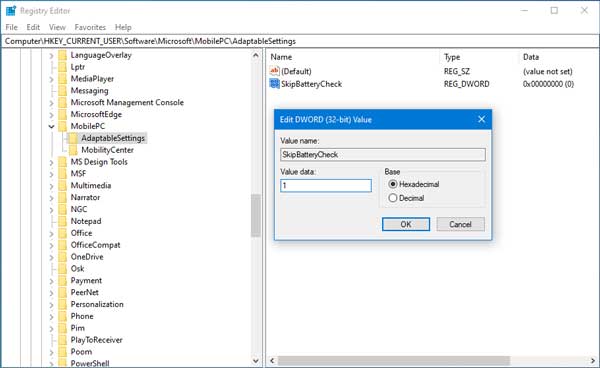
Task: Open the Edit menu
Action: point(33,27)
